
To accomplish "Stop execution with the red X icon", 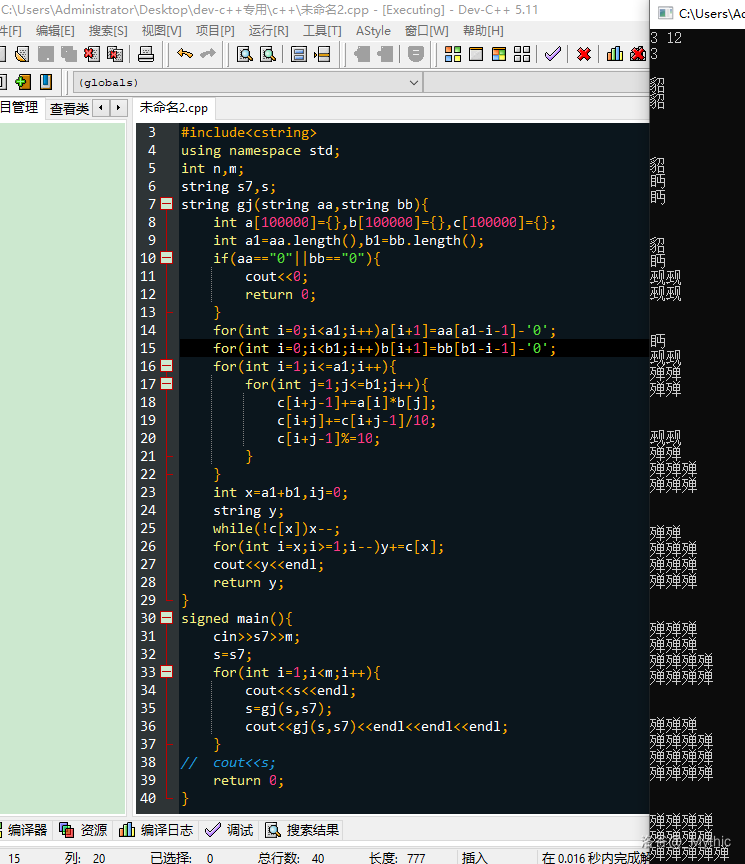I will pos(584,54).
